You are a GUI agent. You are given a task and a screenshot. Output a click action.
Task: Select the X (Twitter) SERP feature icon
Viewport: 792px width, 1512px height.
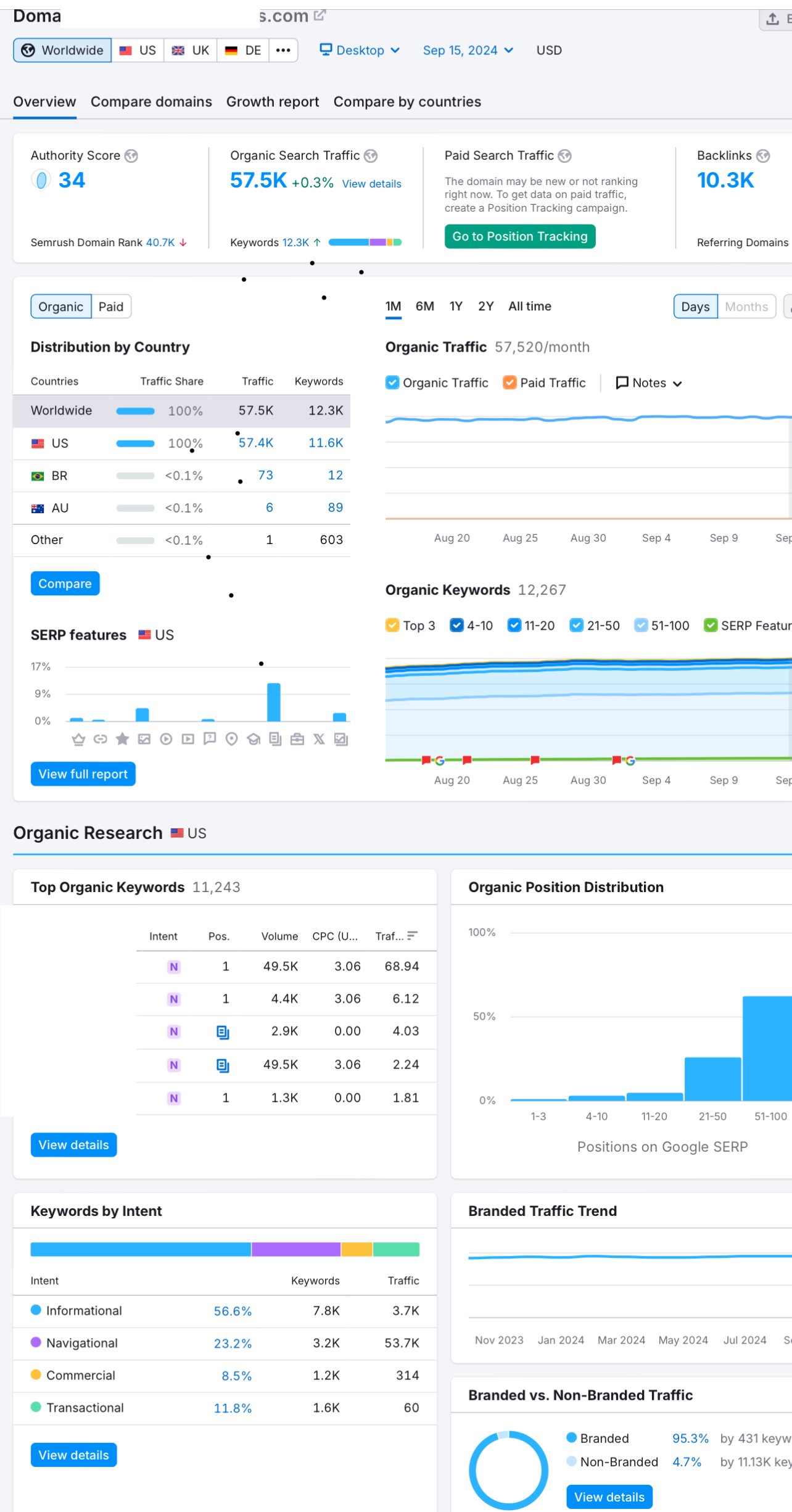point(319,739)
